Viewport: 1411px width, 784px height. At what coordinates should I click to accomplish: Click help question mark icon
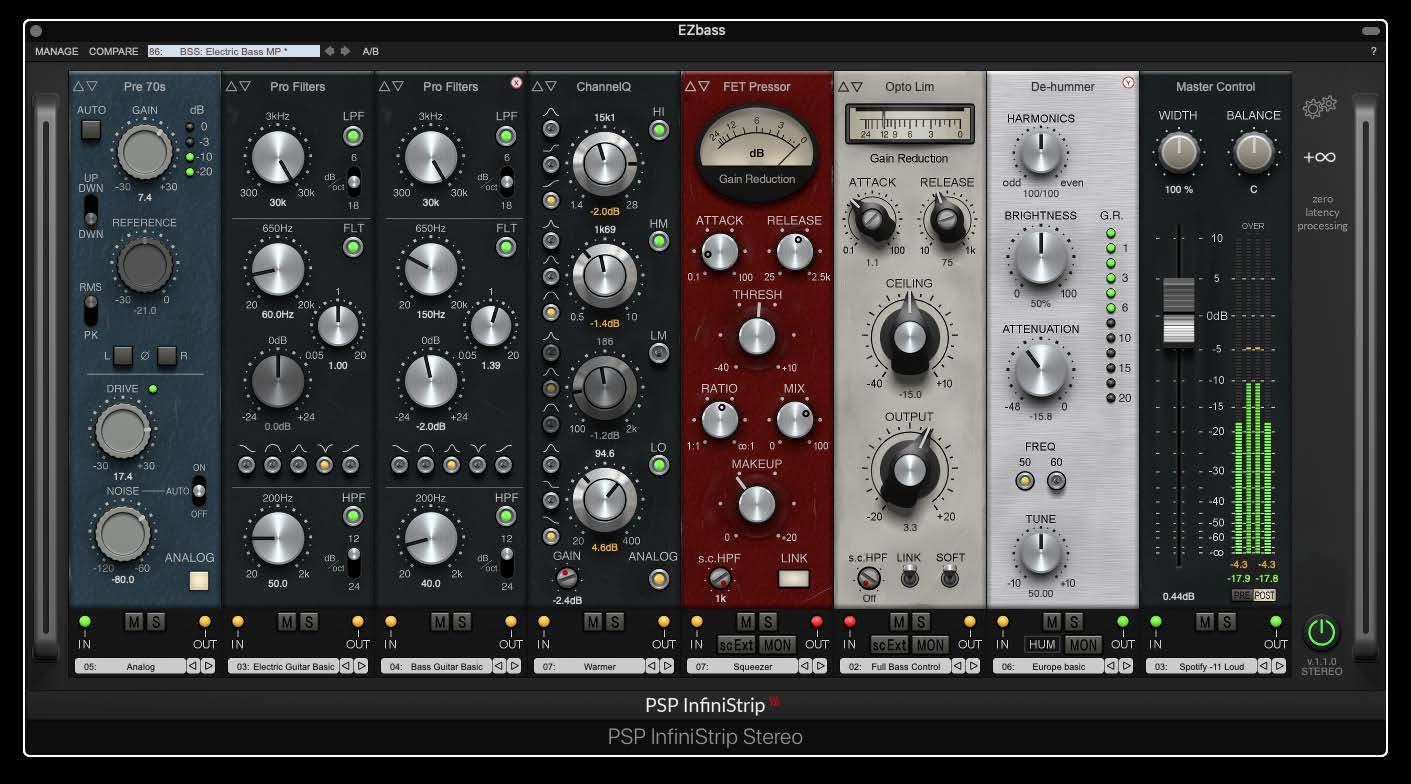[1373, 51]
